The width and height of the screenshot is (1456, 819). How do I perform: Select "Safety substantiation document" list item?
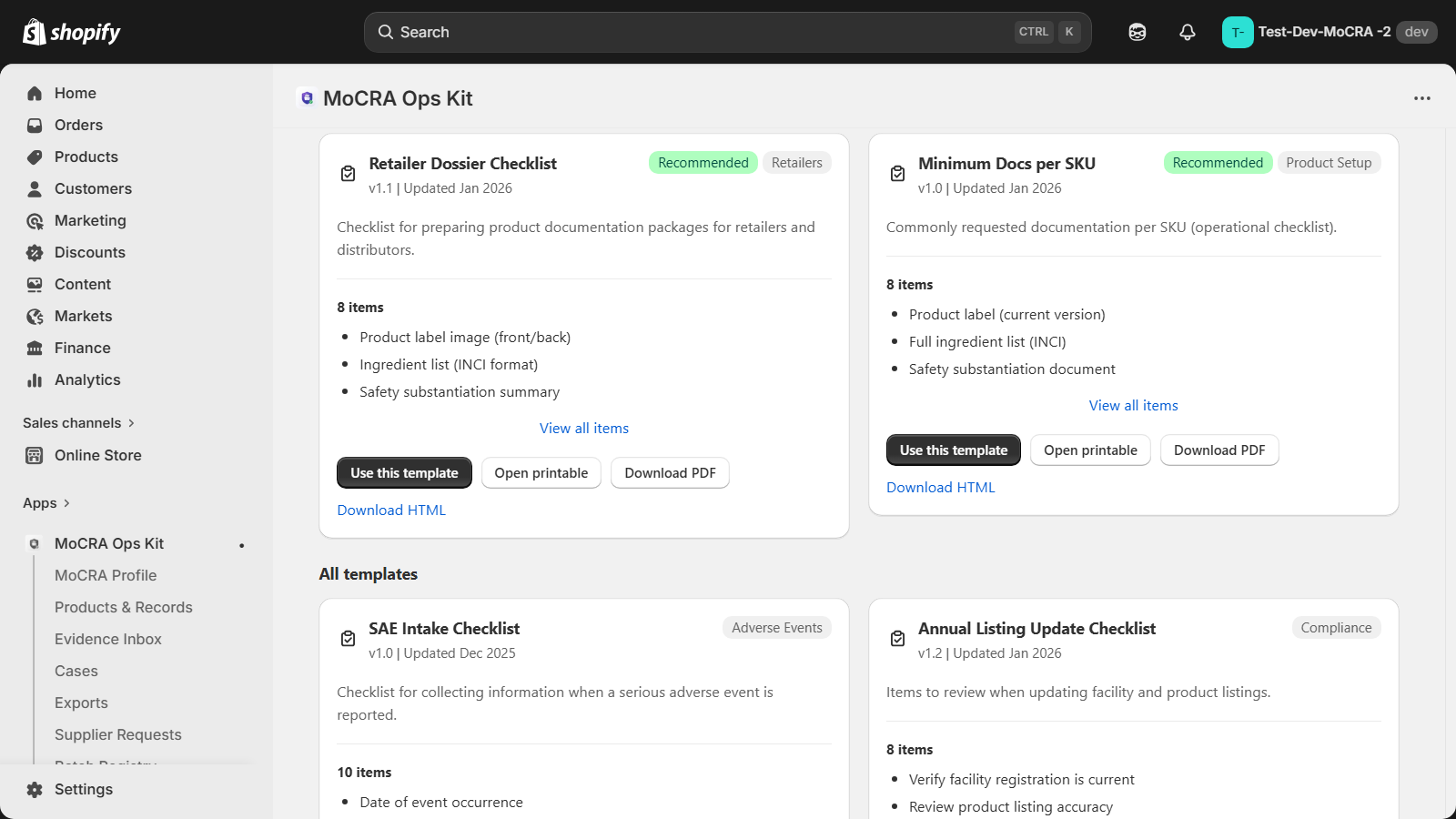[x=1012, y=369]
